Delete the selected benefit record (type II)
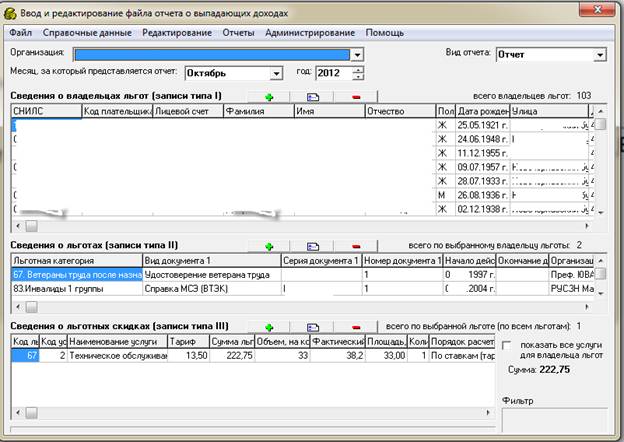The height and width of the screenshot is (442, 624). (x=356, y=247)
